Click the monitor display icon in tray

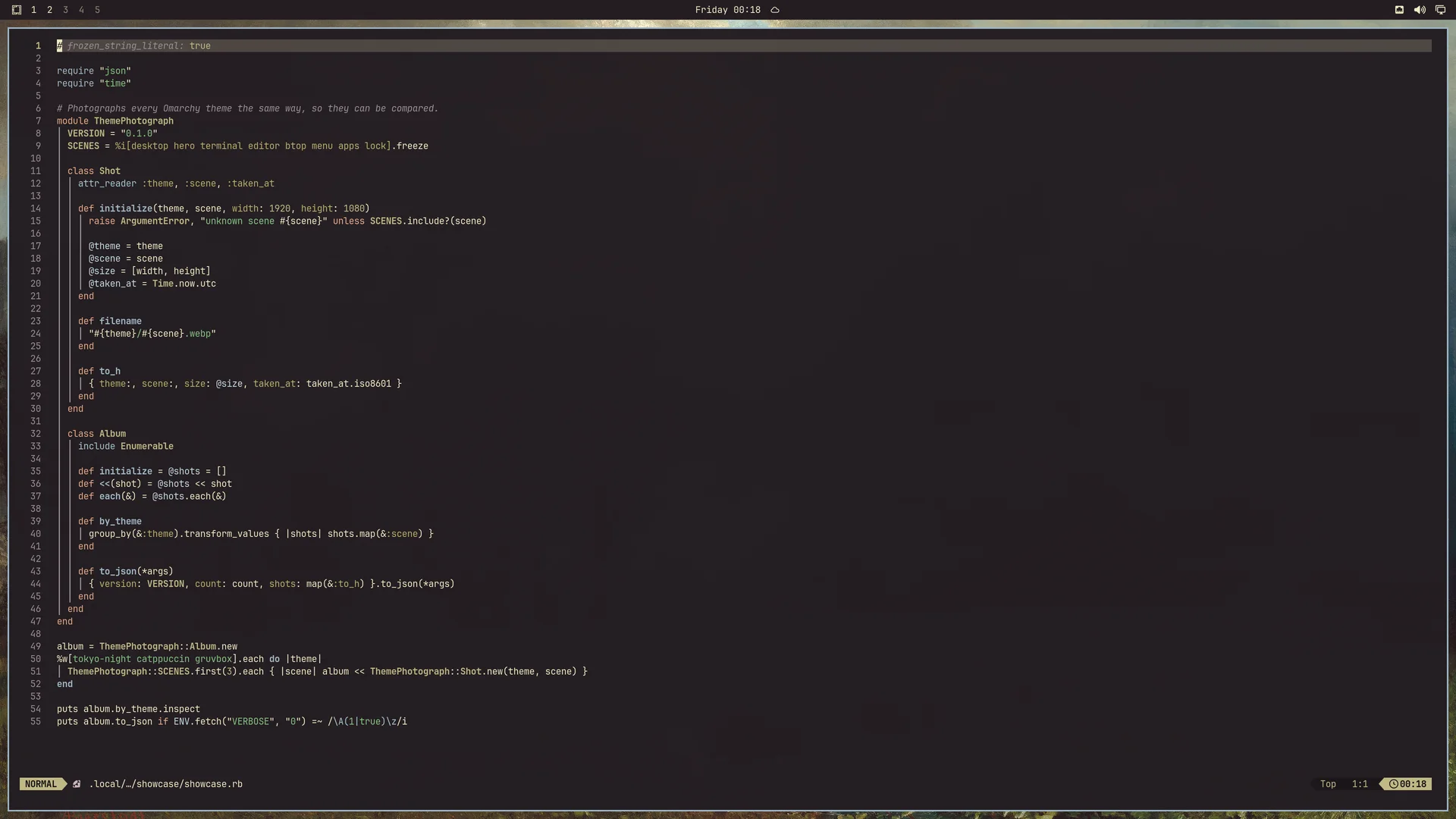(1440, 10)
